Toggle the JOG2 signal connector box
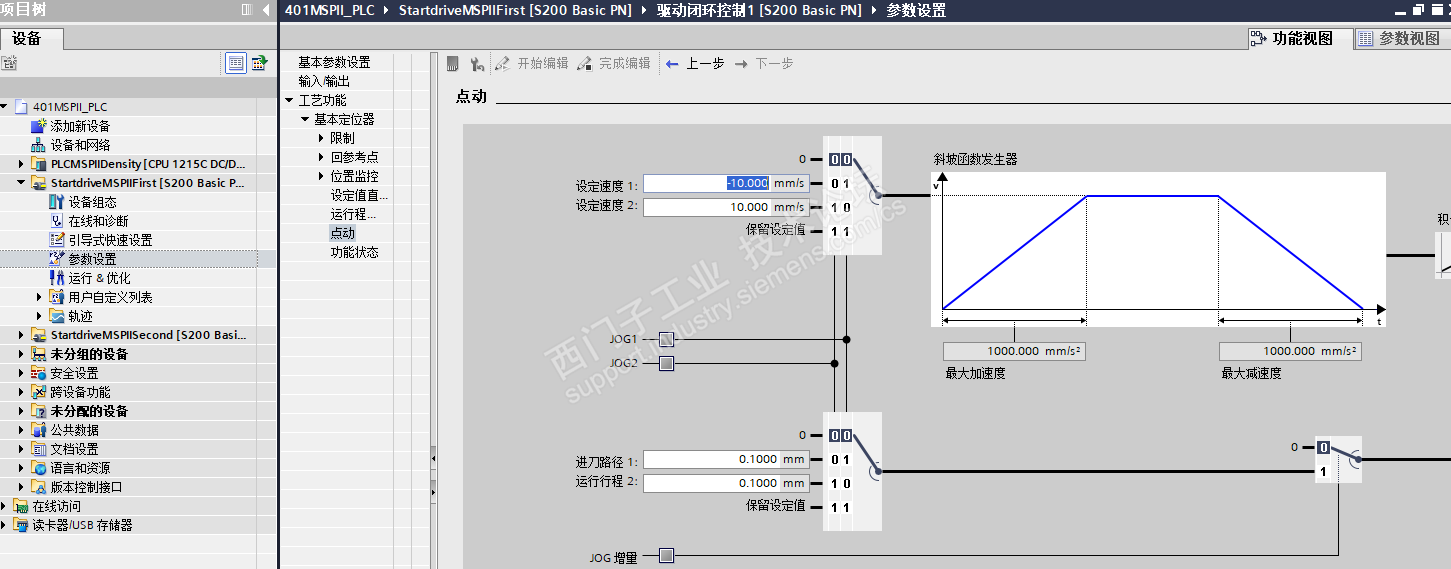 point(666,363)
